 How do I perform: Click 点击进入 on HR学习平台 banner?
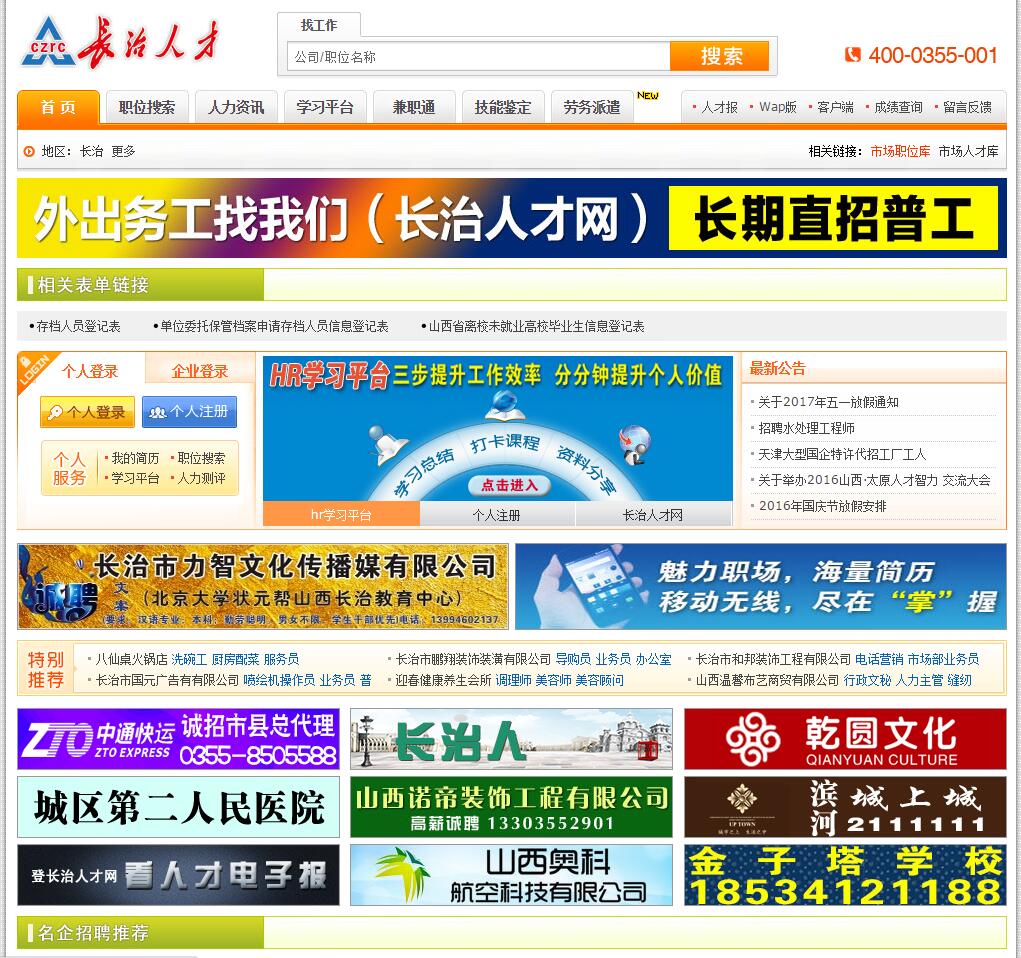pos(509,485)
